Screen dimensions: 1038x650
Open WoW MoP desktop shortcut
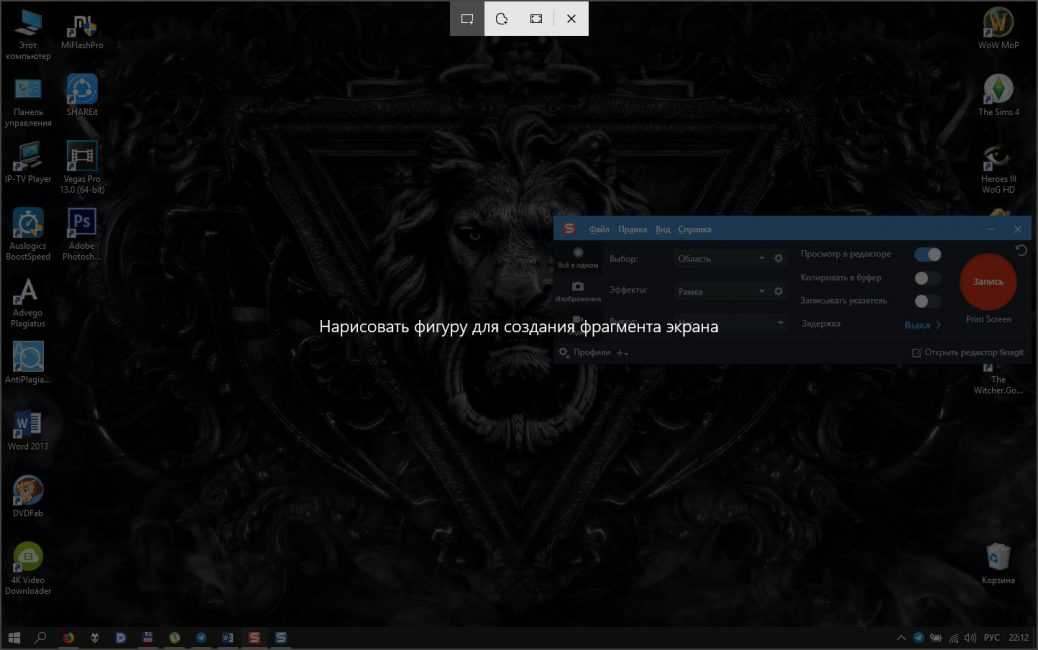998,28
